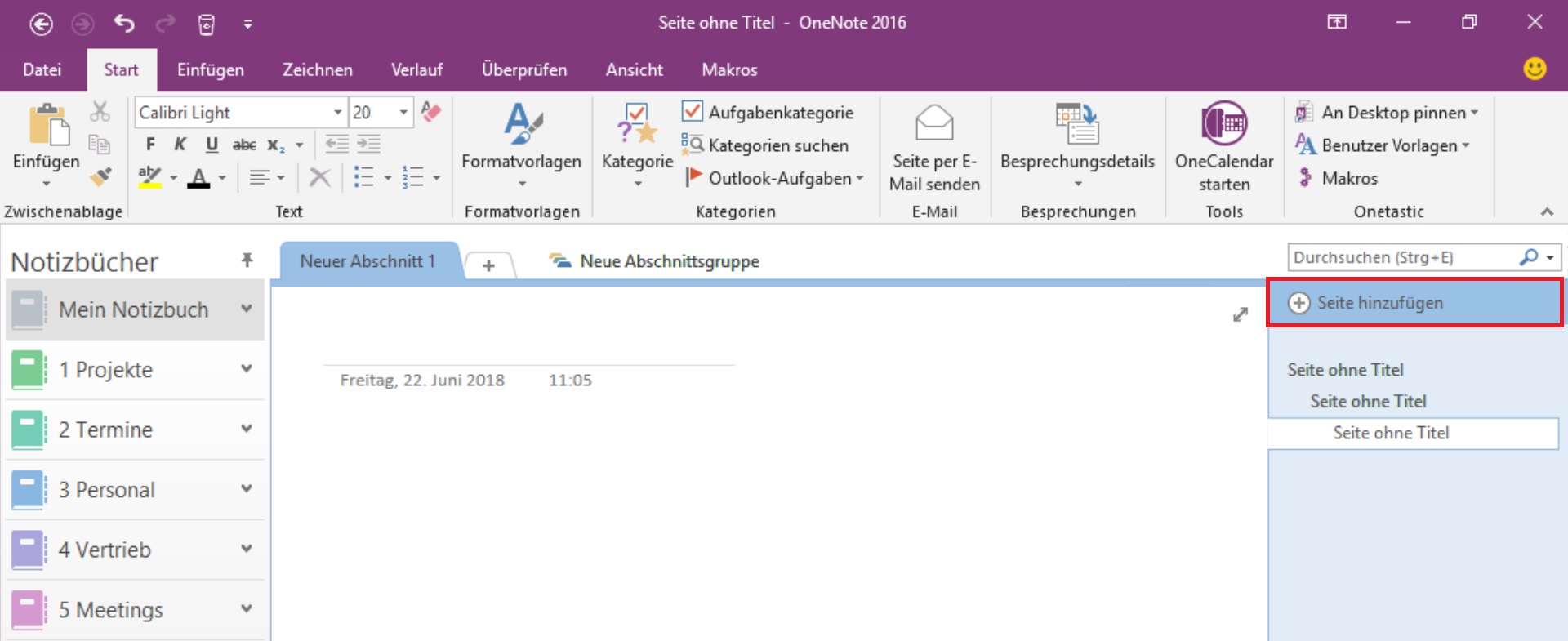This screenshot has height=641, width=1568.
Task: Toggle bold formatting with F button
Action: click(x=150, y=145)
